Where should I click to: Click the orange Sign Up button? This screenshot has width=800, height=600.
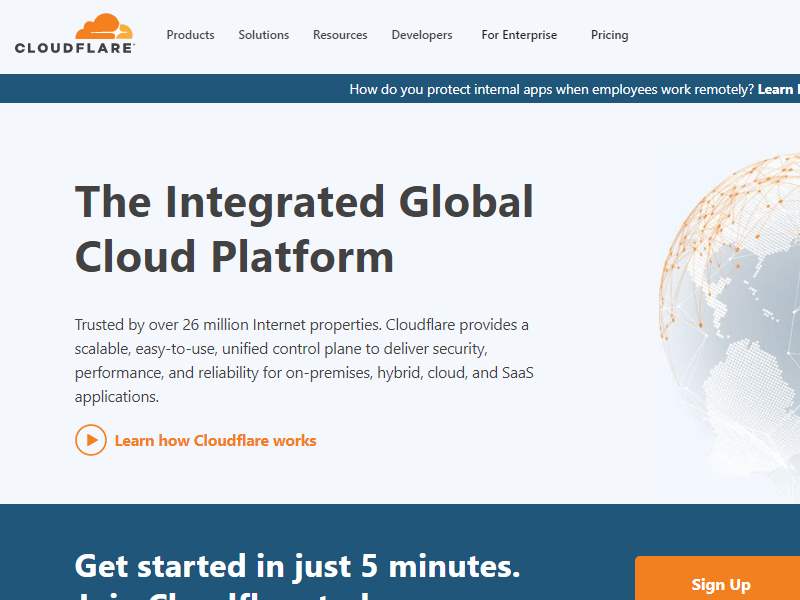pyautogui.click(x=717, y=578)
